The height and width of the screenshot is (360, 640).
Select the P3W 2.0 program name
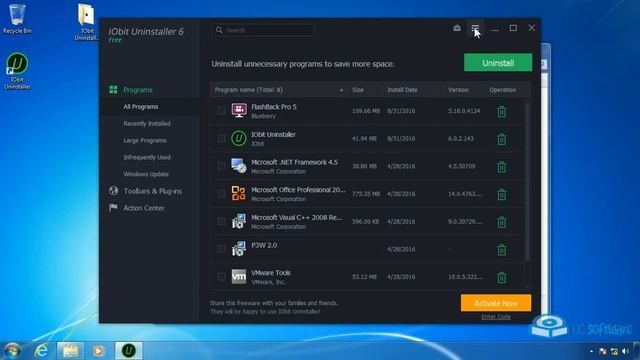click(264, 245)
